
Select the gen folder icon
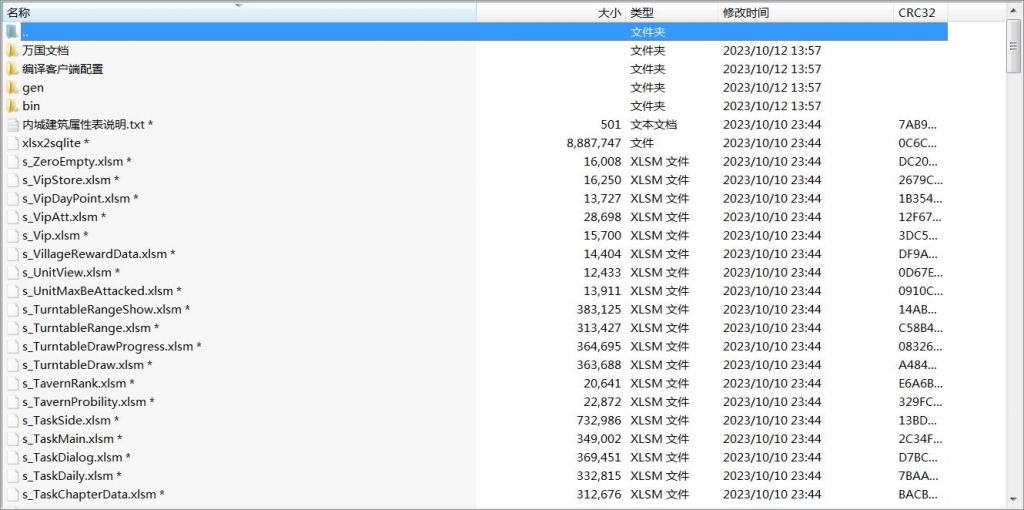[12, 87]
